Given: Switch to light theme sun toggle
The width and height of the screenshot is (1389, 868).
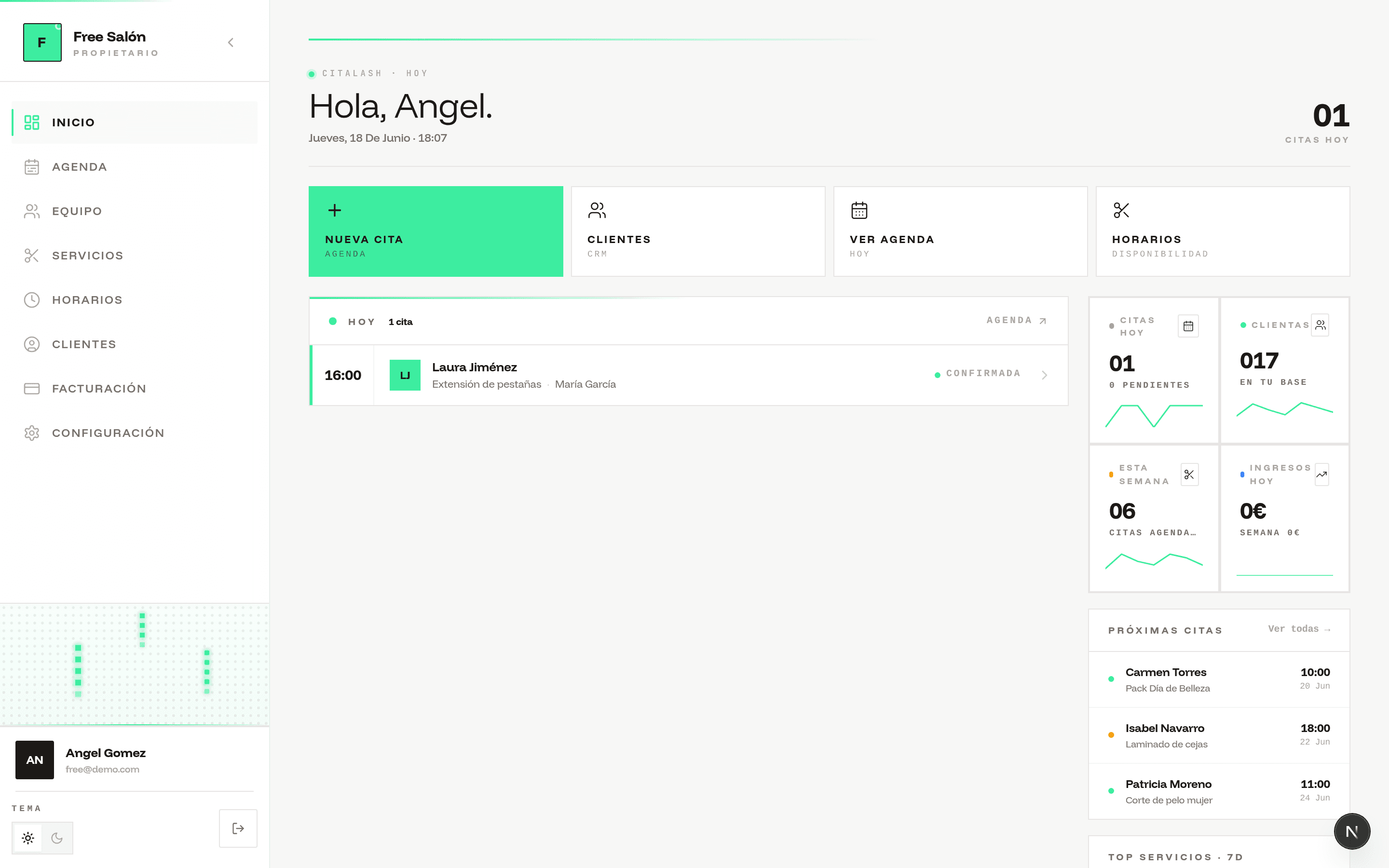Looking at the screenshot, I should click(27, 838).
